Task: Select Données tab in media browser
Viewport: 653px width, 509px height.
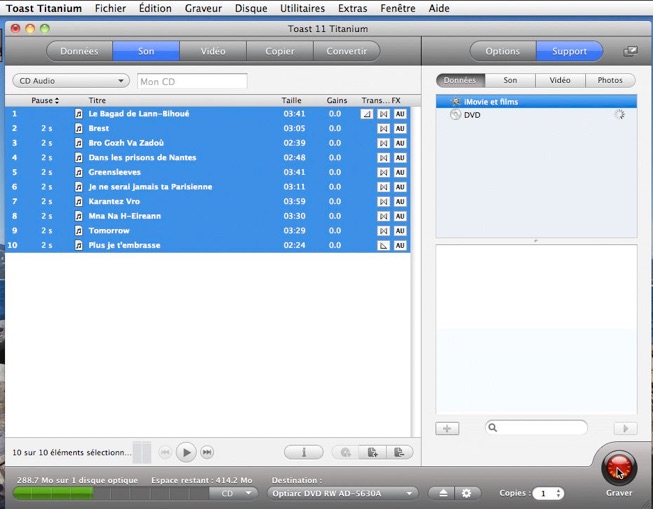Action: coord(460,80)
